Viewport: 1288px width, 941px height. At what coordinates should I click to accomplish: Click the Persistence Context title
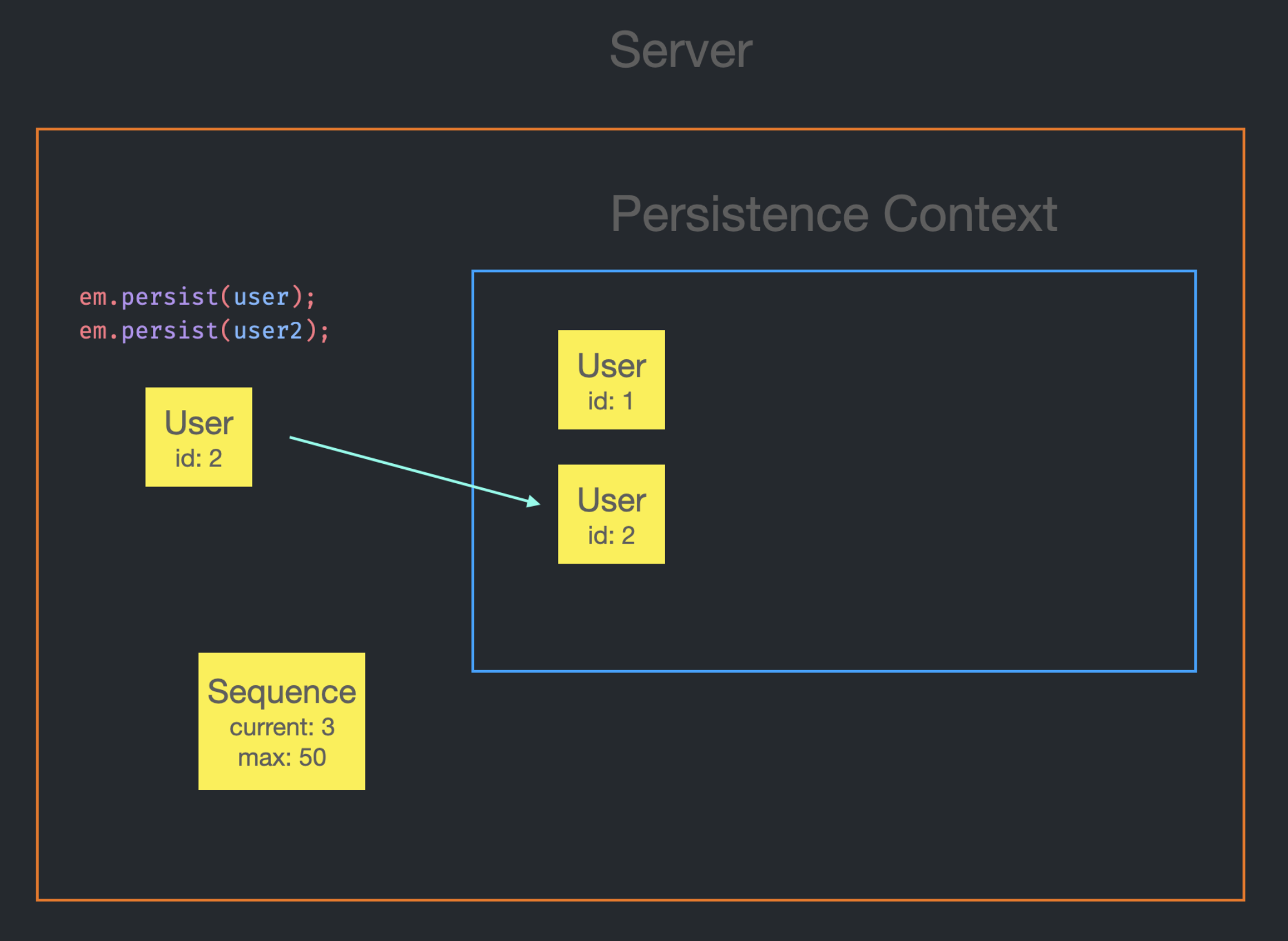coord(833,214)
